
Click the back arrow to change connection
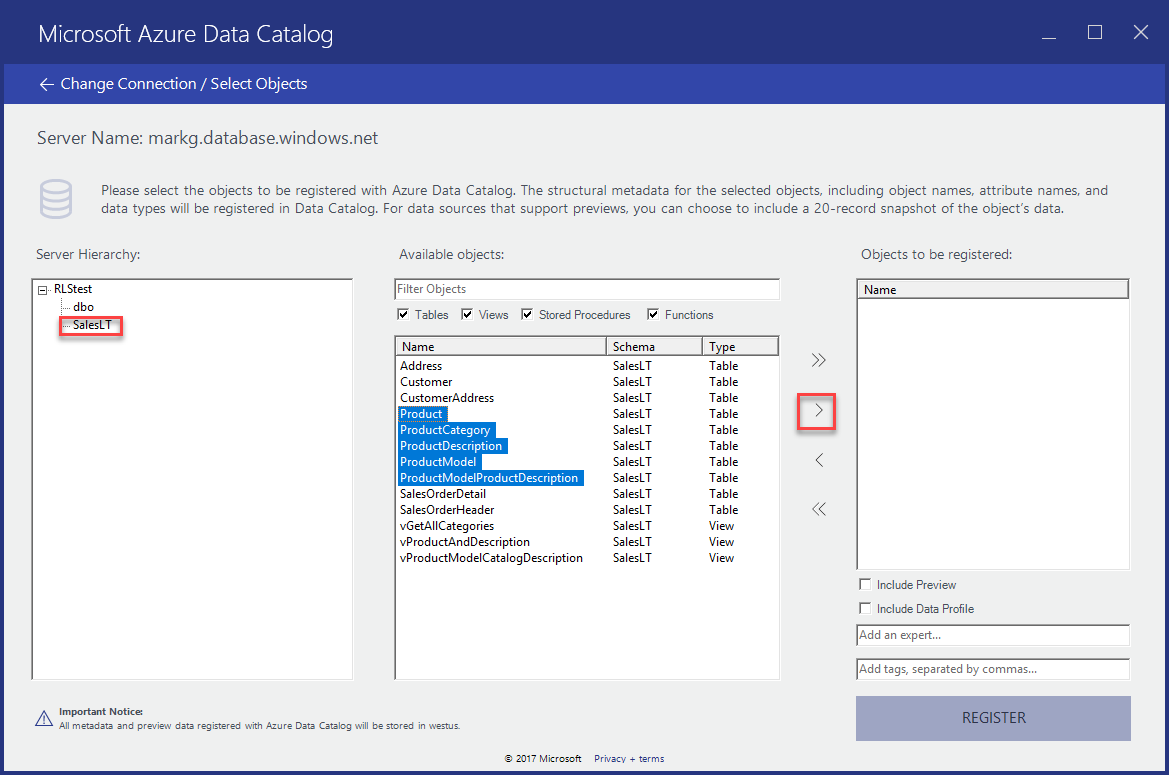[46, 83]
